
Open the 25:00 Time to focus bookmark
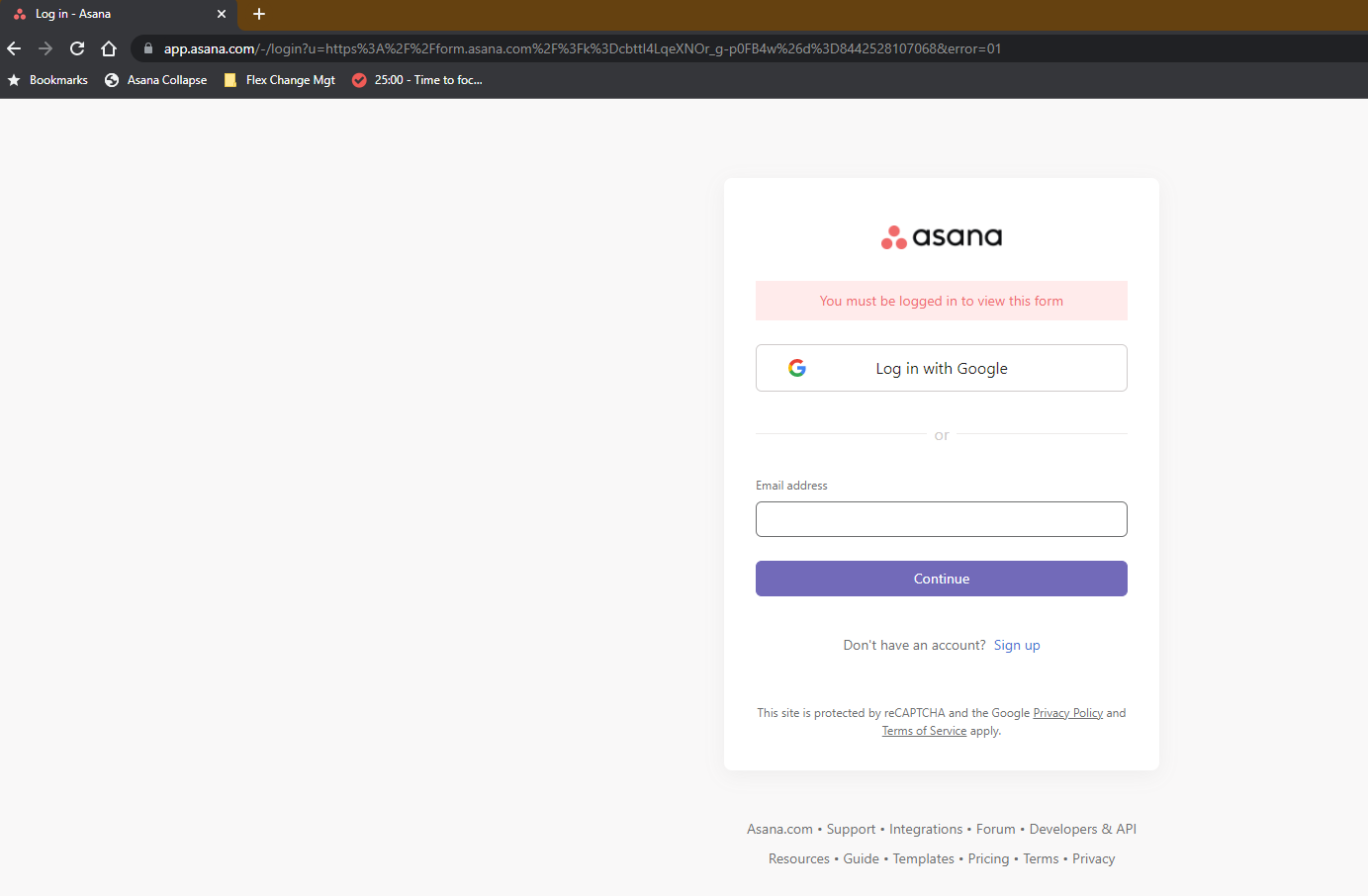[417, 80]
